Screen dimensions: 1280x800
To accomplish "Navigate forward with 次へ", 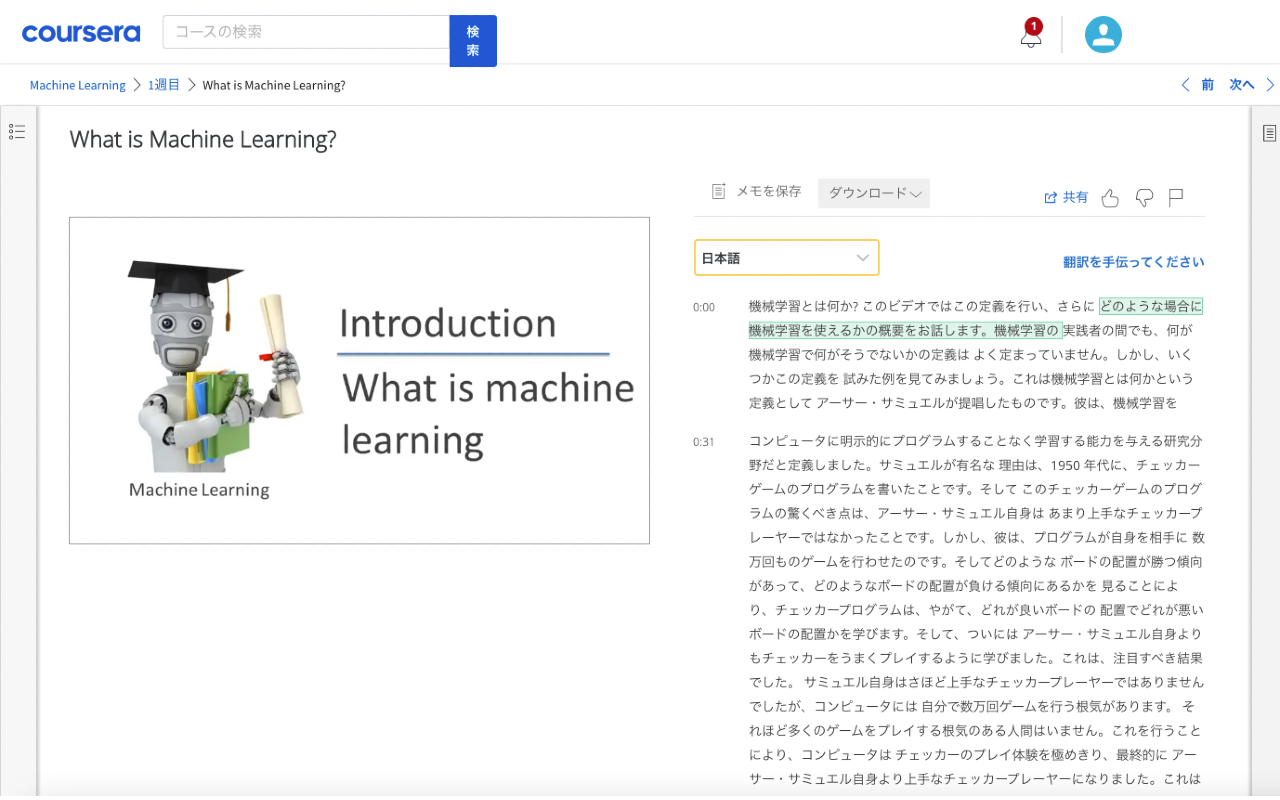I will (1240, 84).
